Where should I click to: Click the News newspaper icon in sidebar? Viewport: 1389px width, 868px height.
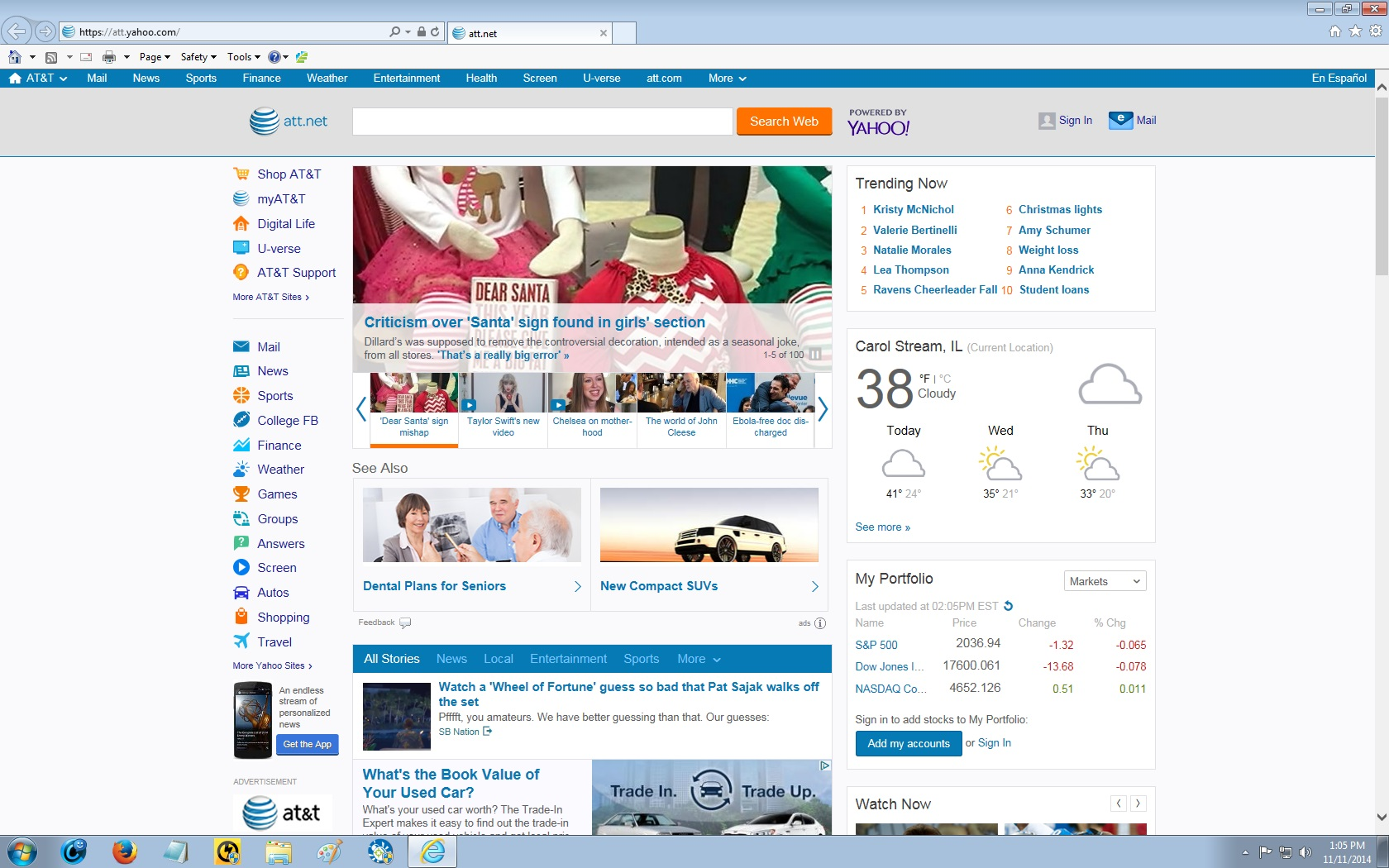tap(241, 371)
